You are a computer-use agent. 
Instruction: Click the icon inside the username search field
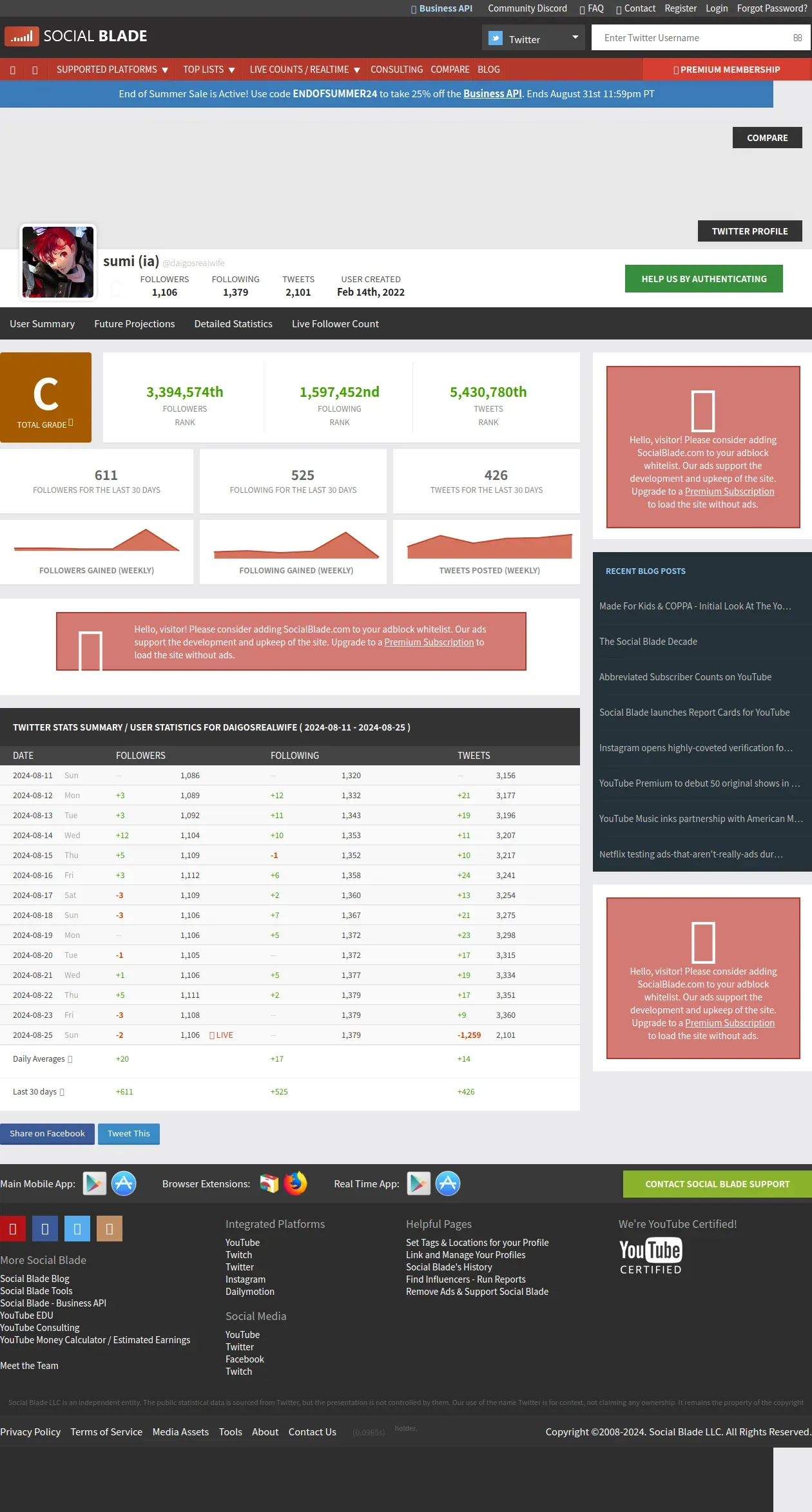[x=797, y=38]
